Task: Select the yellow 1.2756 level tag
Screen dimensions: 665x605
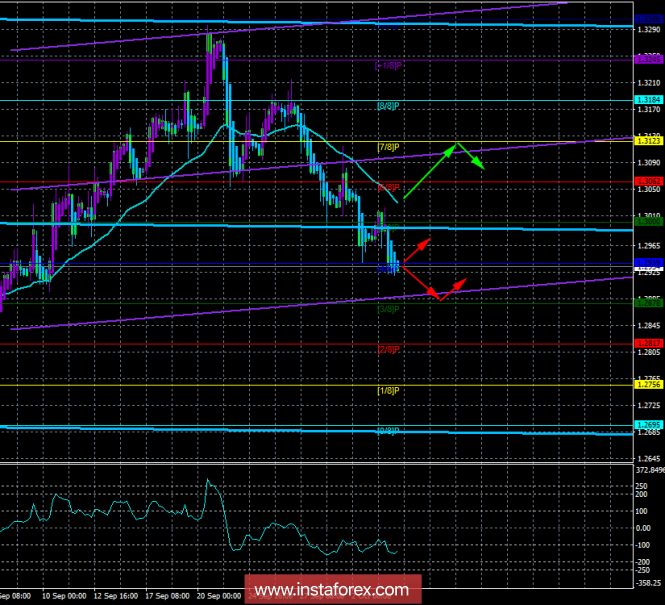Action: (x=649, y=385)
